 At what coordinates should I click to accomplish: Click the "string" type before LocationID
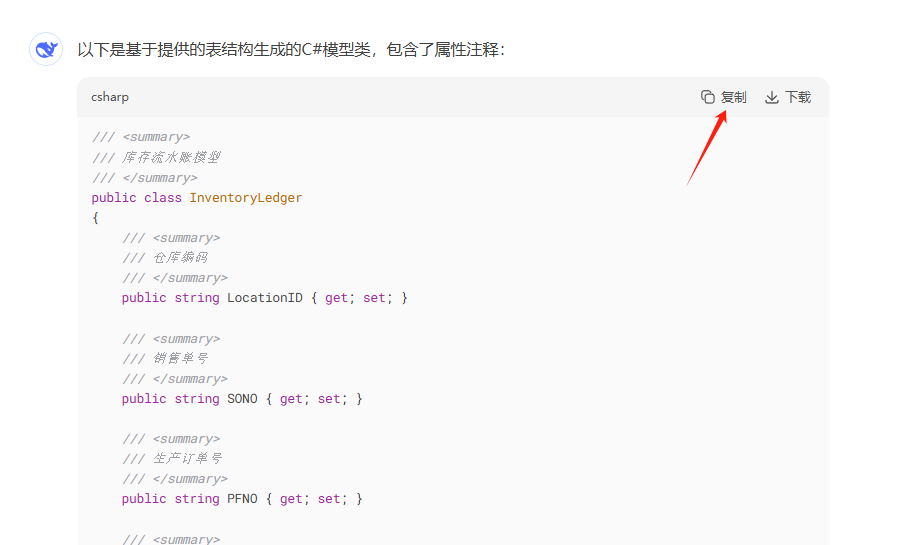click(197, 298)
